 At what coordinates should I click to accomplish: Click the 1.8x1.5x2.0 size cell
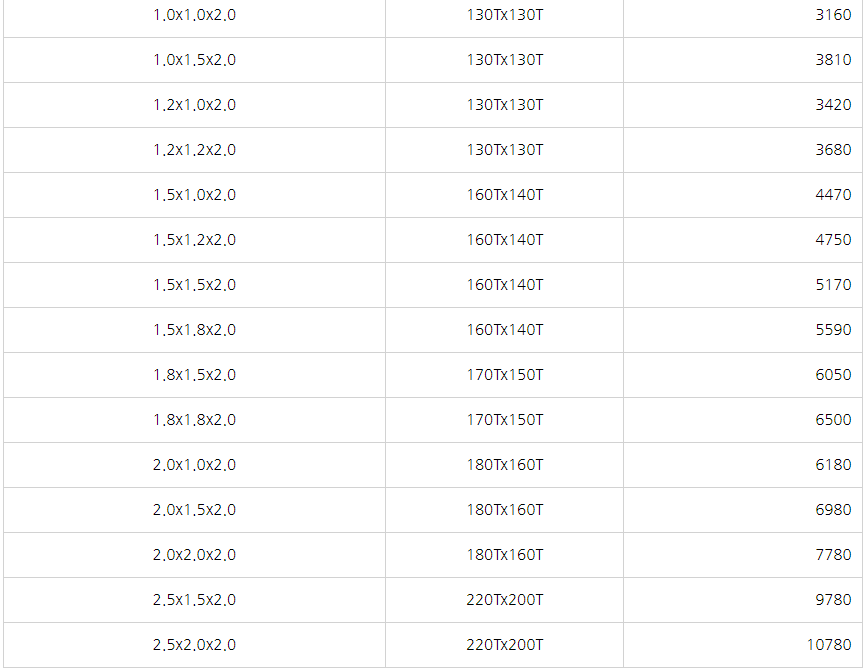click(194, 375)
